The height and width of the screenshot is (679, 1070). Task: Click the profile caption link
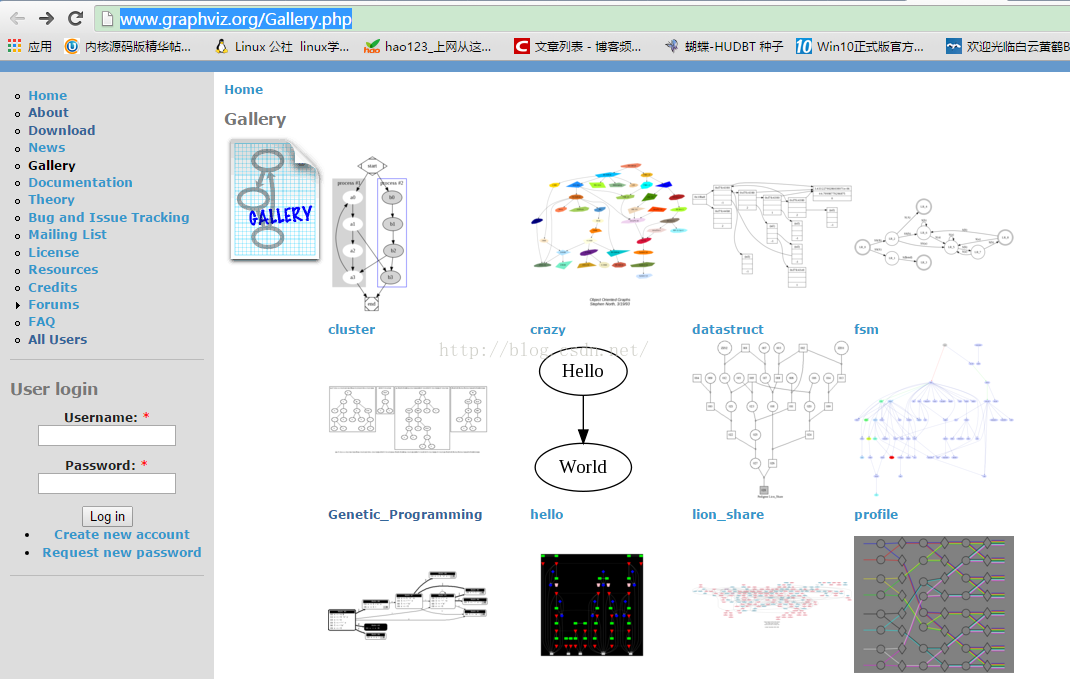pyautogui.click(x=876, y=515)
